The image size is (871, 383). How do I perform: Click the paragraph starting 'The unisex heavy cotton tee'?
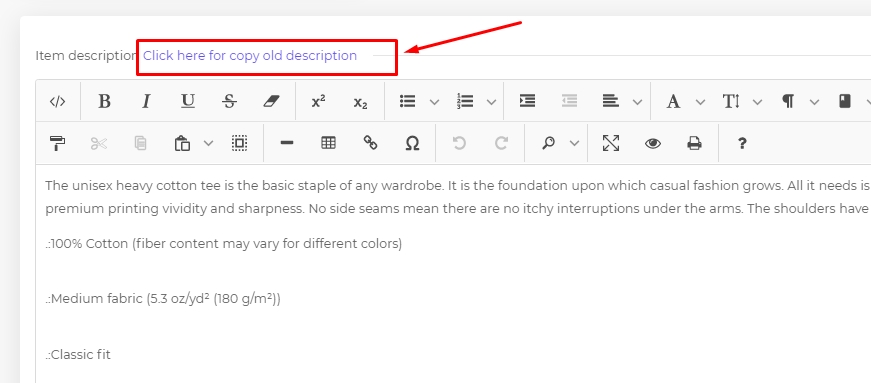pos(458,185)
